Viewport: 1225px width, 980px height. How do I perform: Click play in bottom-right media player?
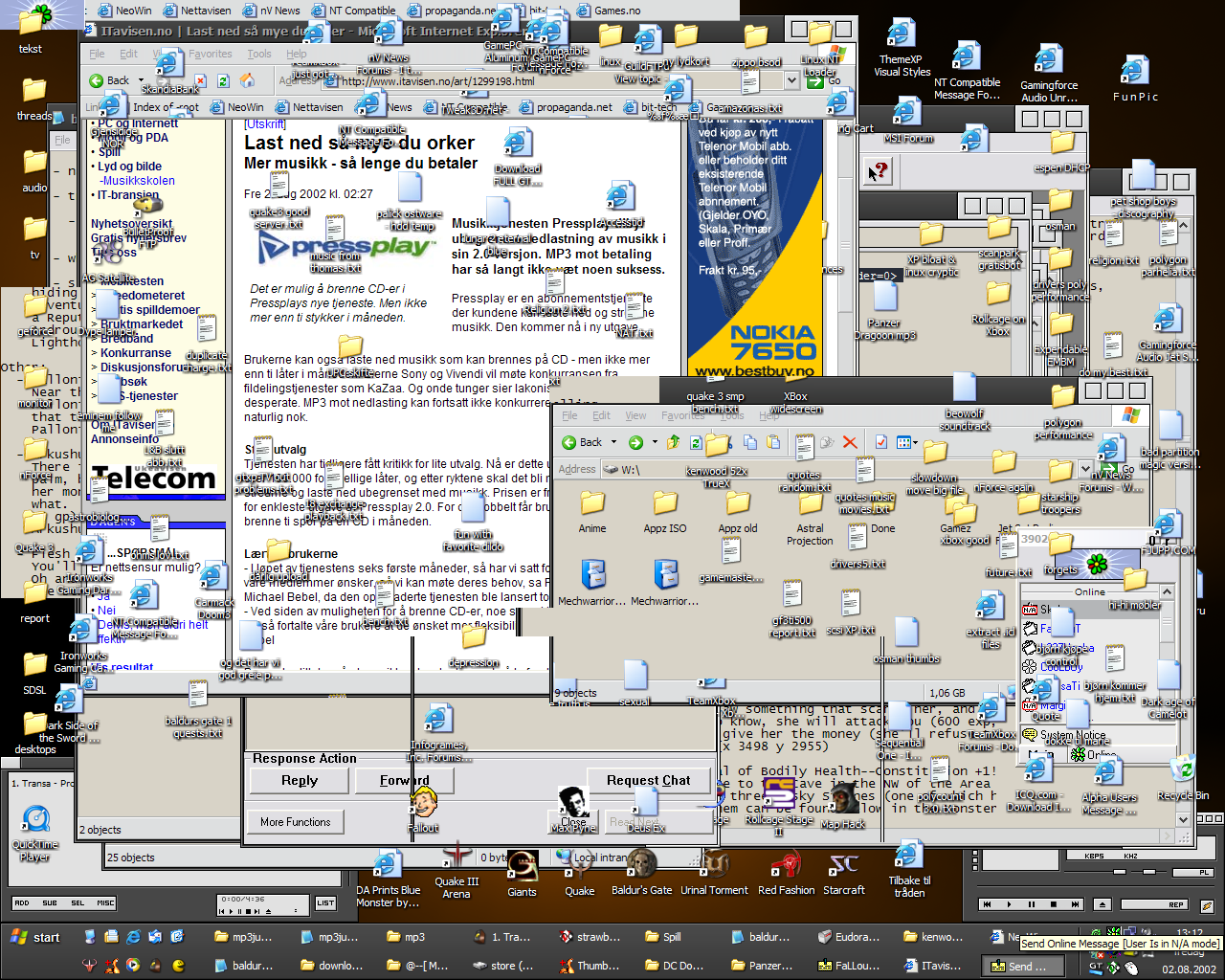1009,904
